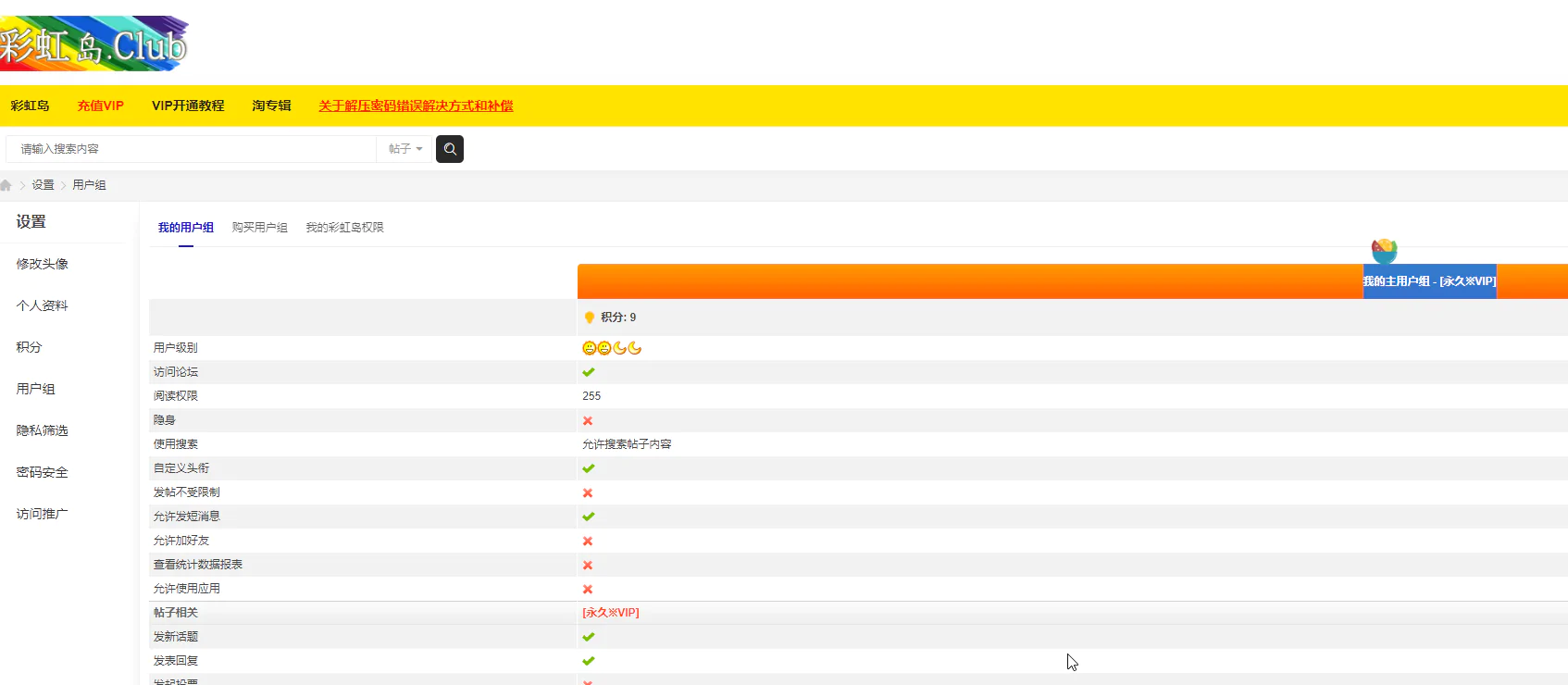Viewport: 1568px width, 685px height.
Task: Click the red cross in 查看统计数据报表 row
Action: (x=588, y=565)
